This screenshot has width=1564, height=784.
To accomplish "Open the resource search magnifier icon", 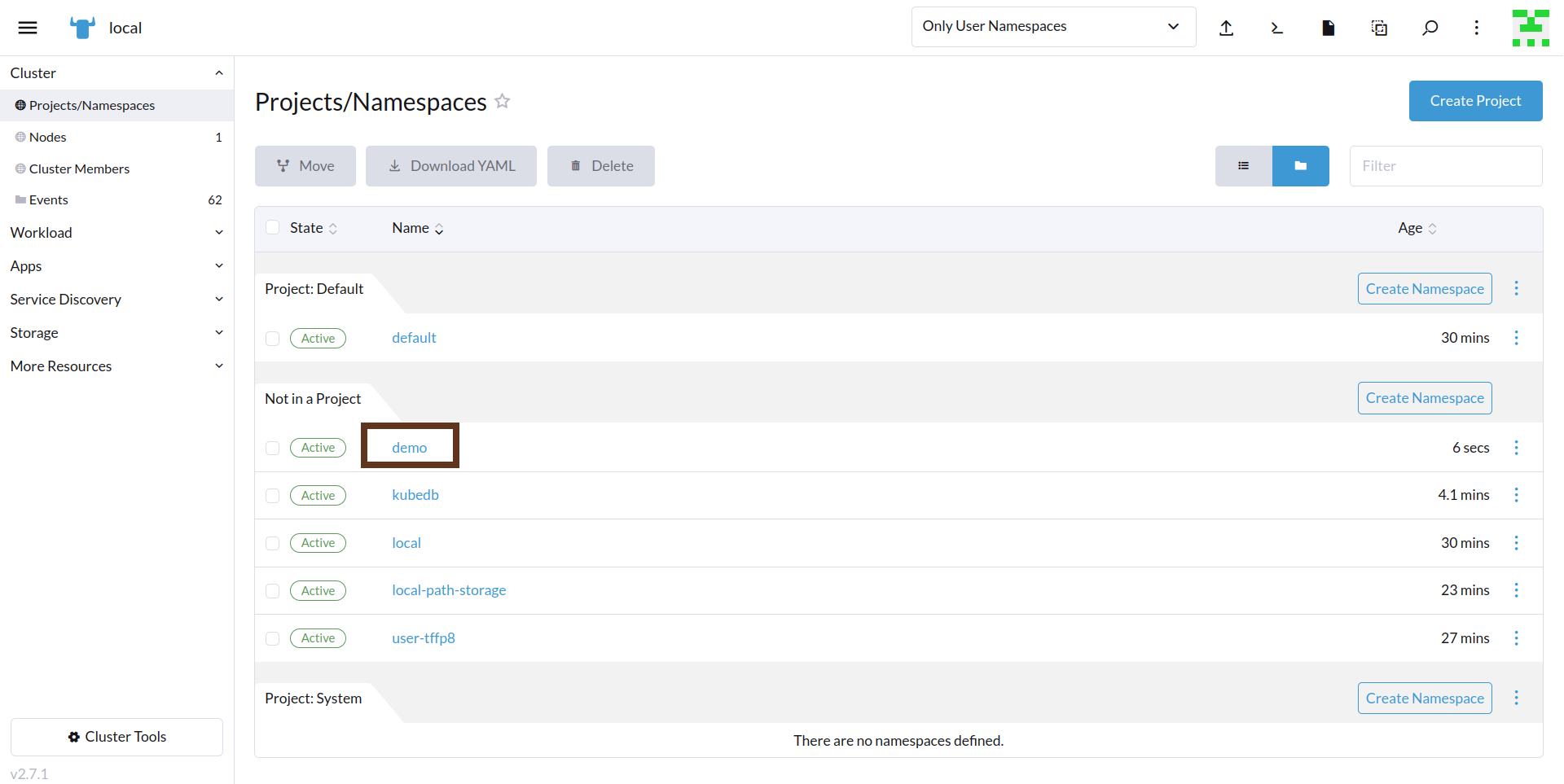I will pyautogui.click(x=1430, y=28).
